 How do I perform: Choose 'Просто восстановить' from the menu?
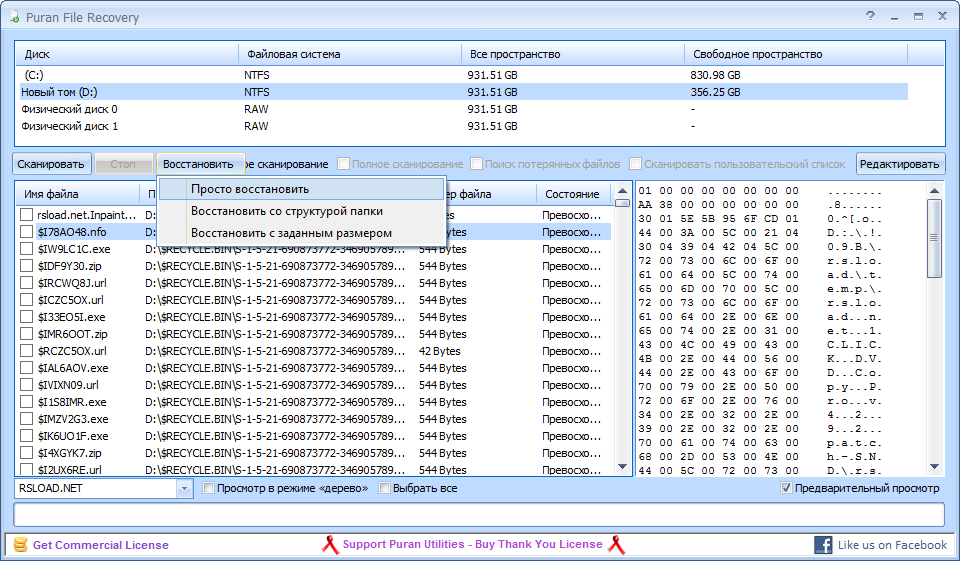tap(301, 189)
